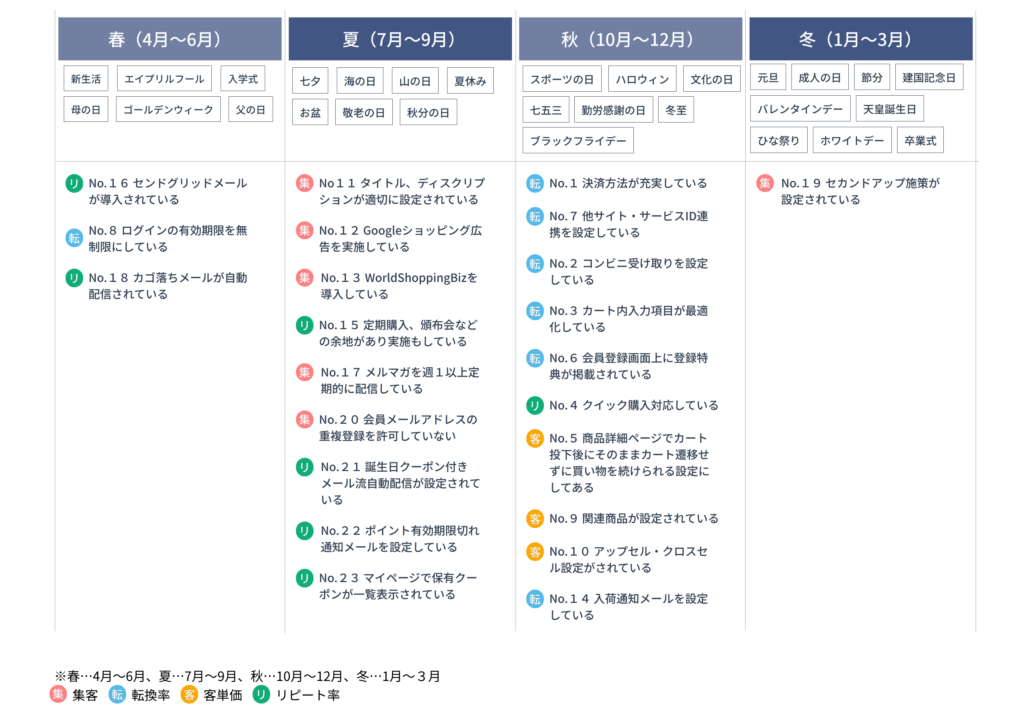Select the green リ icon beside No.4 クイック購入

535,405
